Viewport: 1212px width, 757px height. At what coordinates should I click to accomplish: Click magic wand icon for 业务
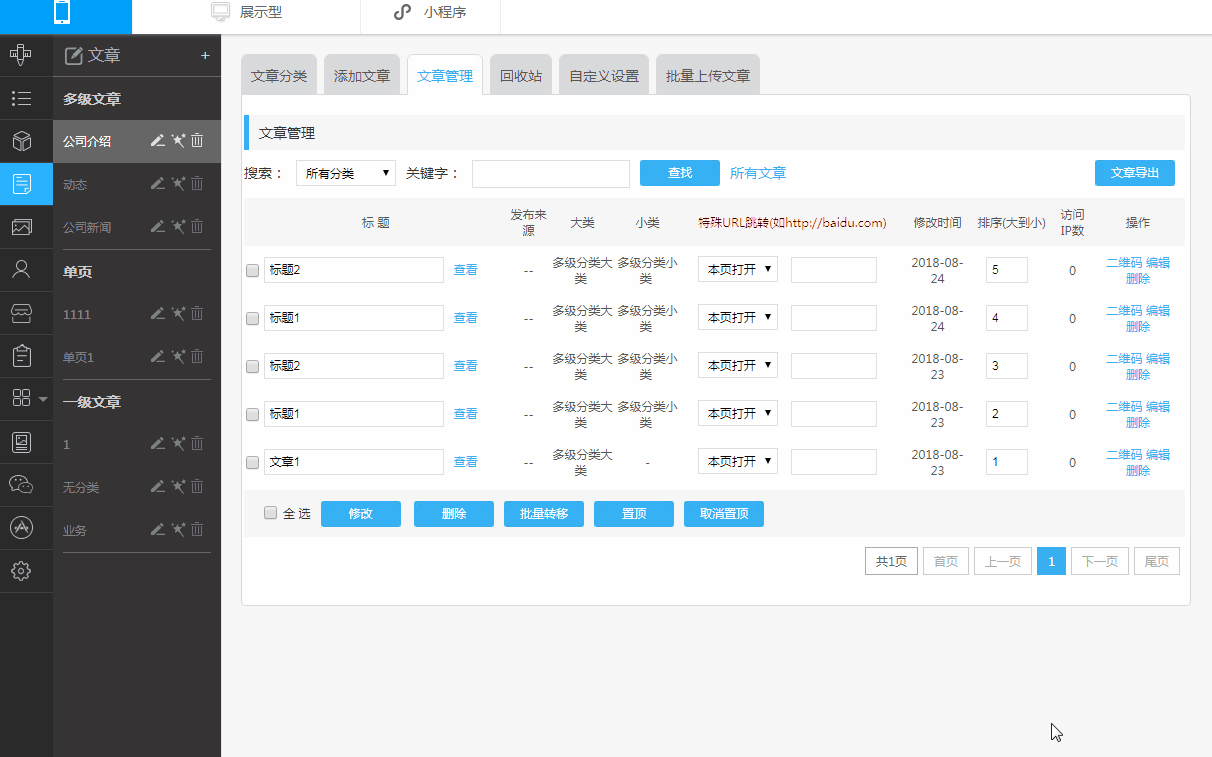click(178, 529)
